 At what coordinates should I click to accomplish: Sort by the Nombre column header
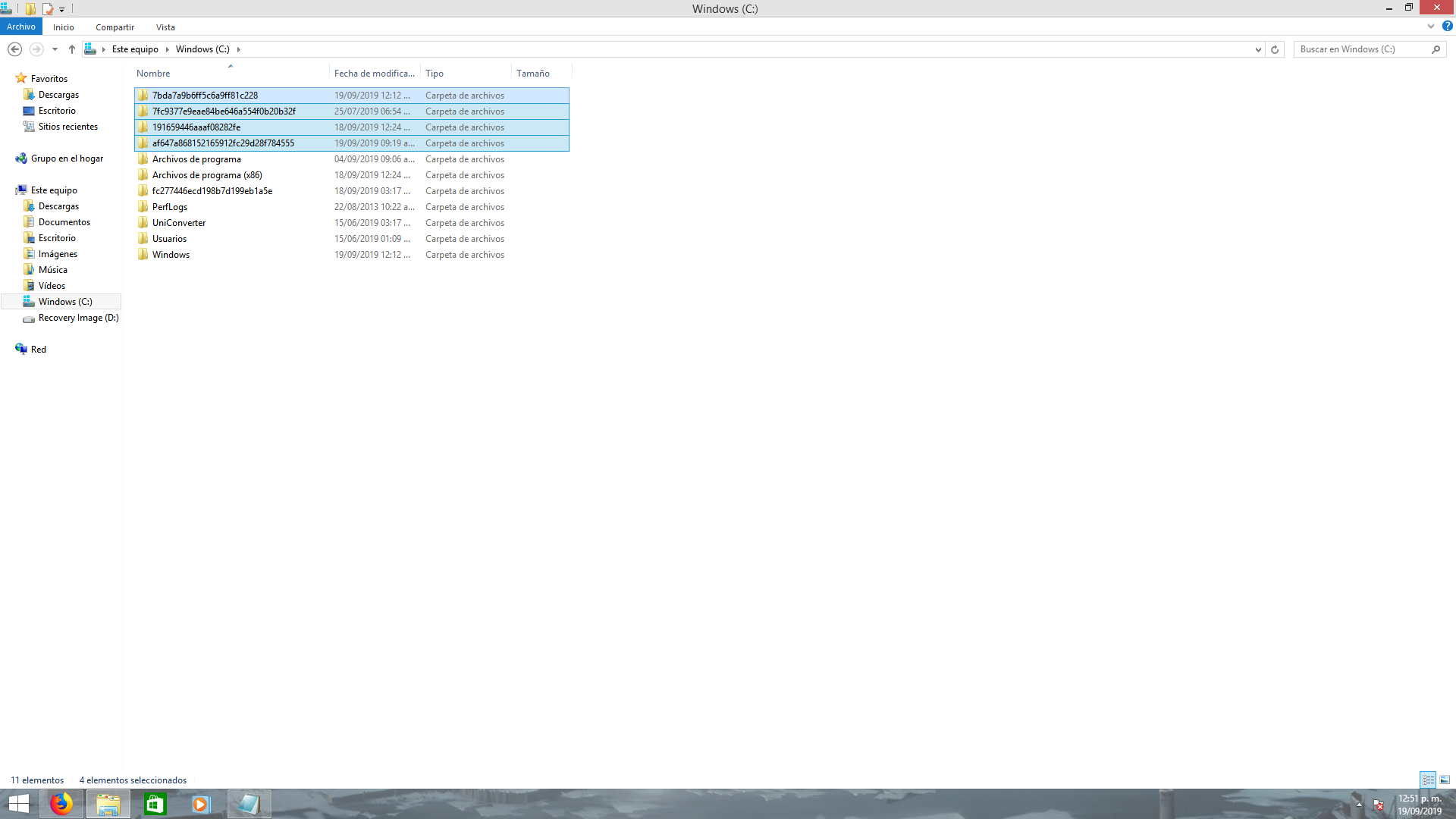[x=153, y=74]
